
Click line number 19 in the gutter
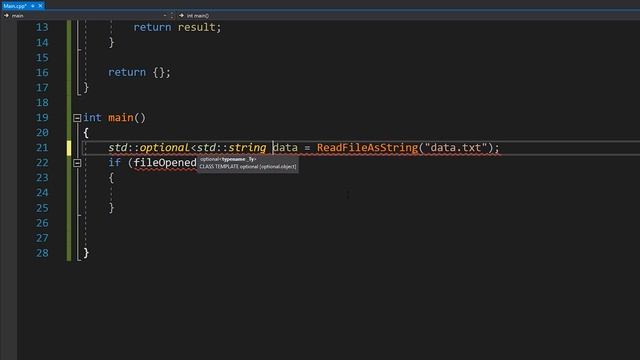(x=42, y=118)
